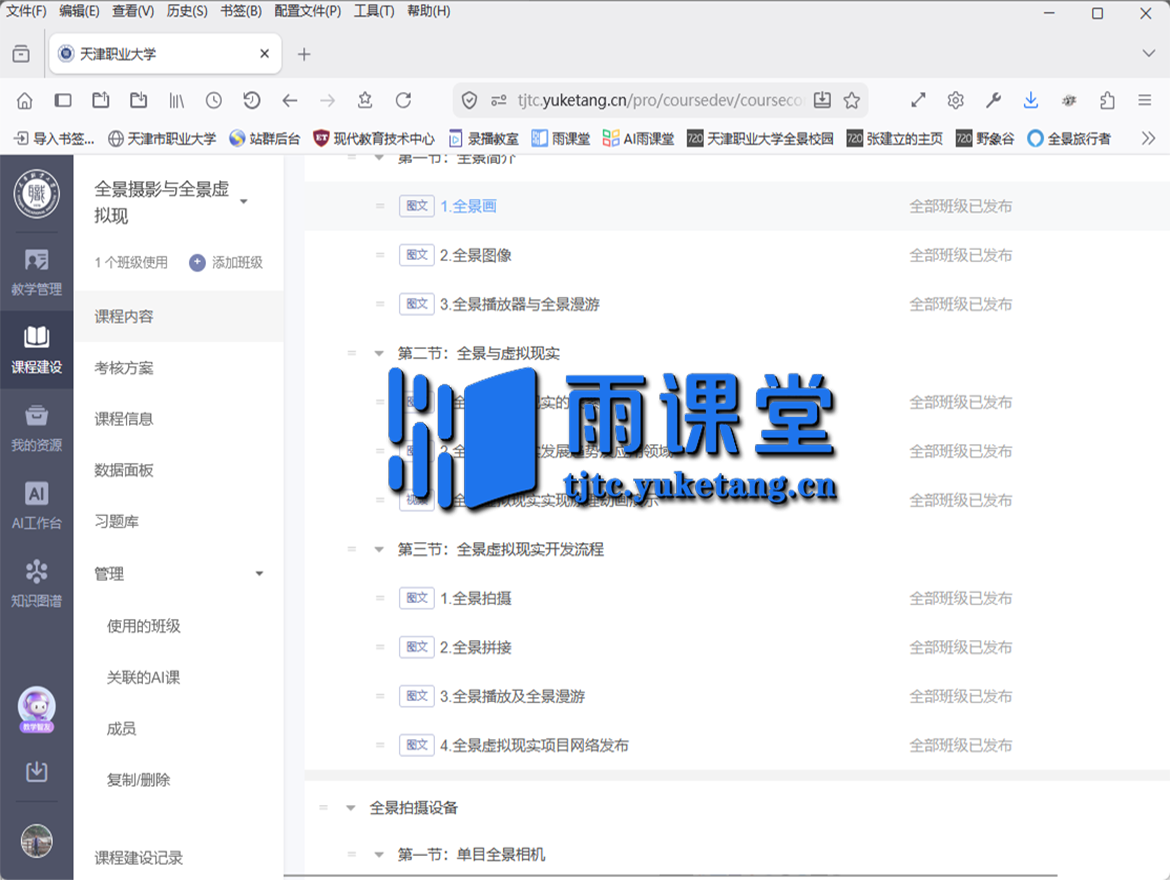Reload the page with refresh icon

tap(403, 100)
